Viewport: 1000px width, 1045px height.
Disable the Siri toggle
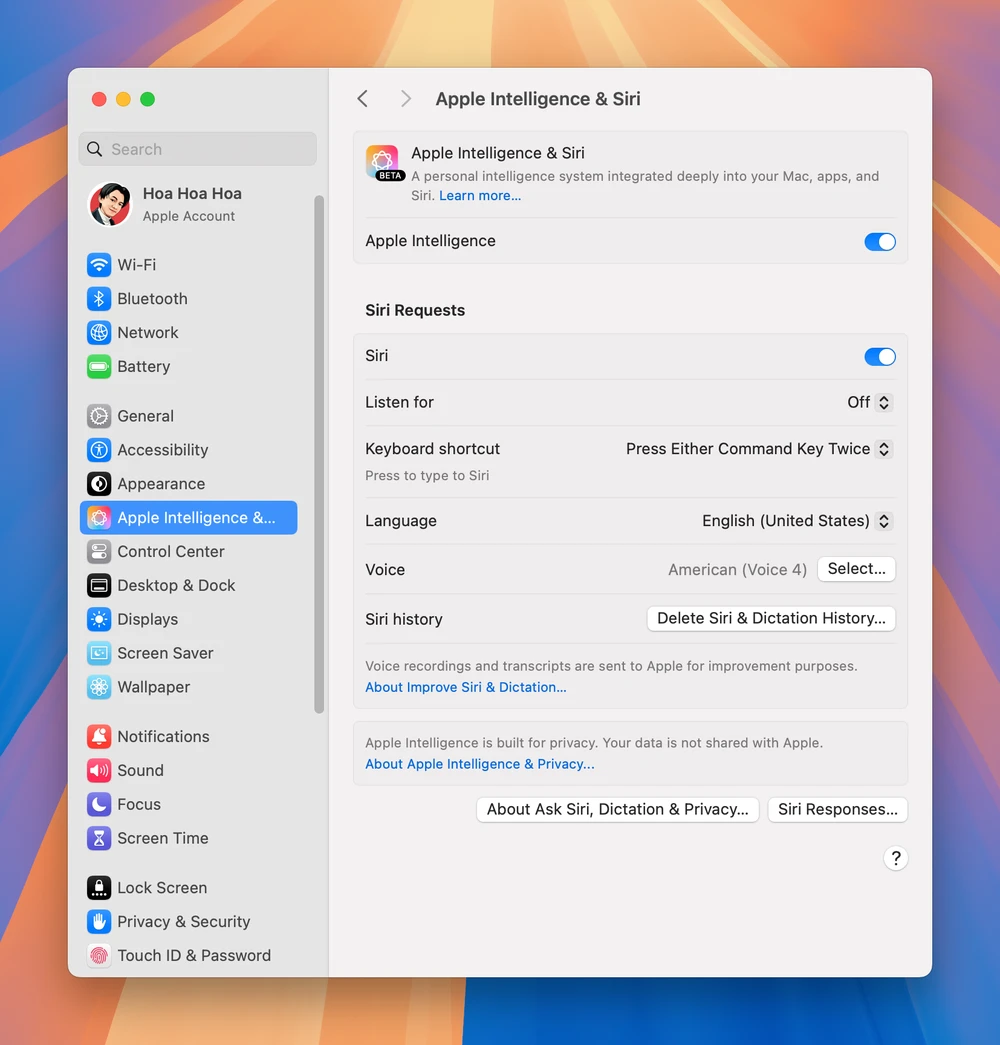(880, 356)
